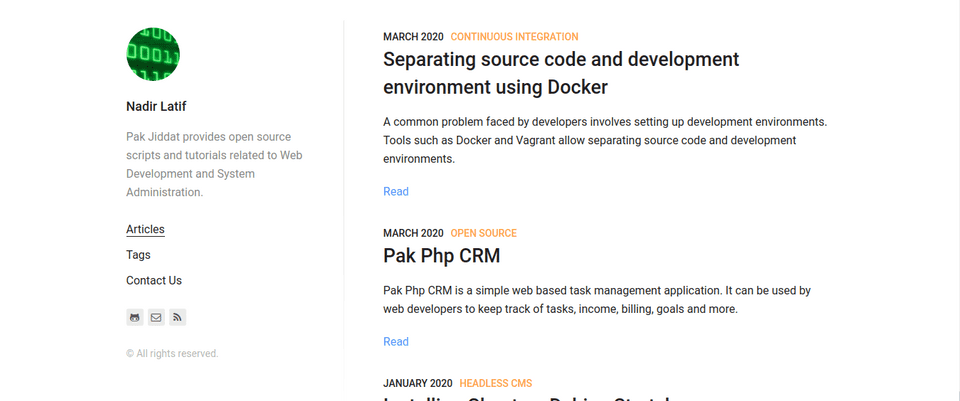Select the Headless CMS category tag

point(495,384)
